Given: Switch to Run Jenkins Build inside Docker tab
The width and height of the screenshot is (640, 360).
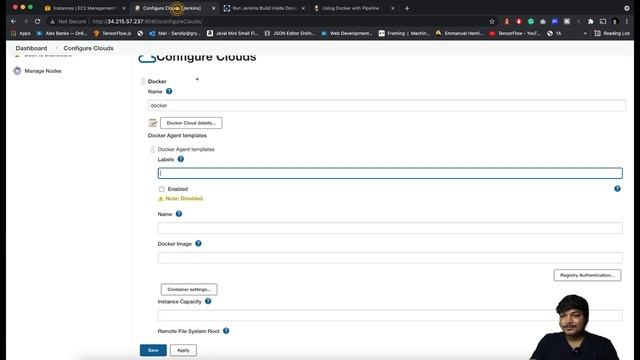Looking at the screenshot, I should click(x=264, y=8).
